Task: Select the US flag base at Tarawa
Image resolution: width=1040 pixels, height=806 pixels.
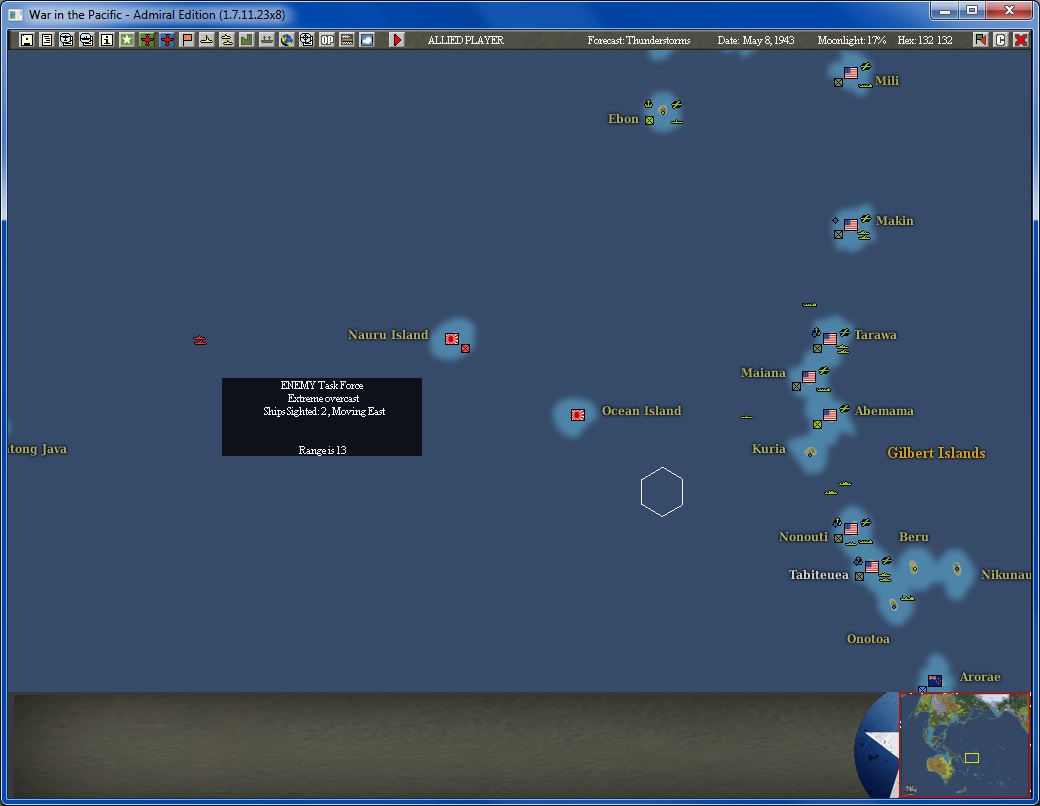Action: (830, 339)
